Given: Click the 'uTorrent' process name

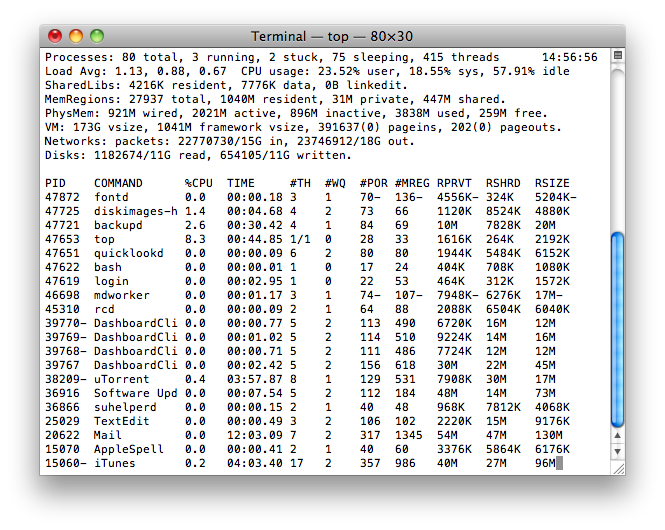Looking at the screenshot, I should 122,379.
